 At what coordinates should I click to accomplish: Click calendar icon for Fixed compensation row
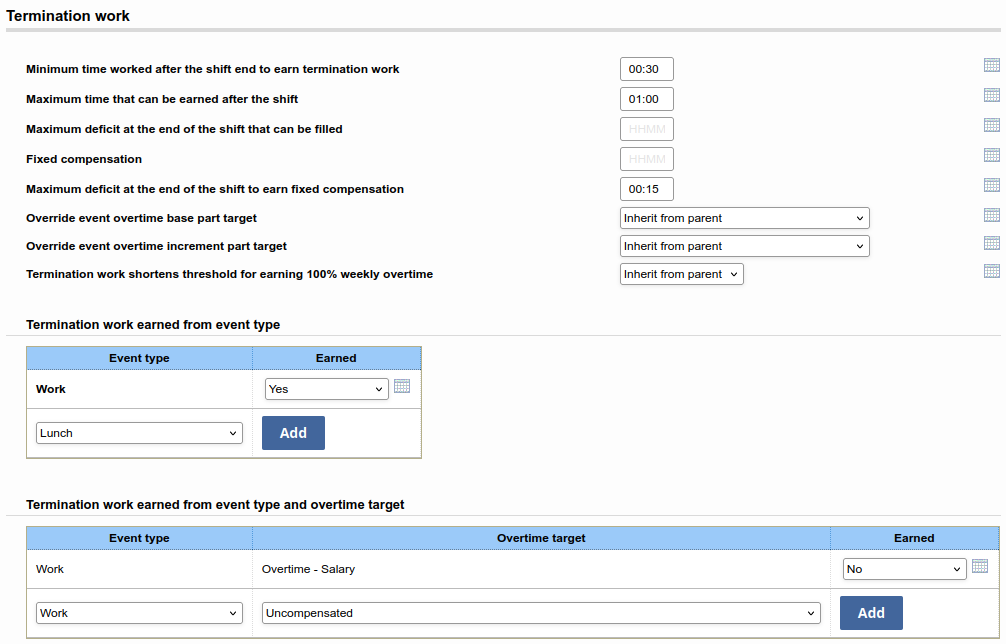click(991, 155)
